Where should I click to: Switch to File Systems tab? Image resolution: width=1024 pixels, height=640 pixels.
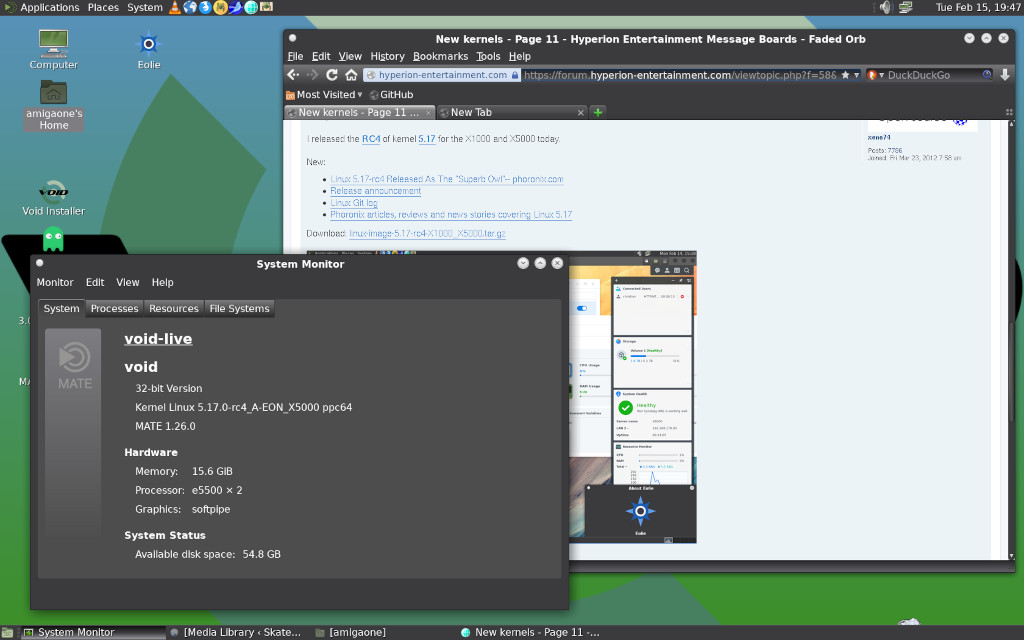coord(240,308)
